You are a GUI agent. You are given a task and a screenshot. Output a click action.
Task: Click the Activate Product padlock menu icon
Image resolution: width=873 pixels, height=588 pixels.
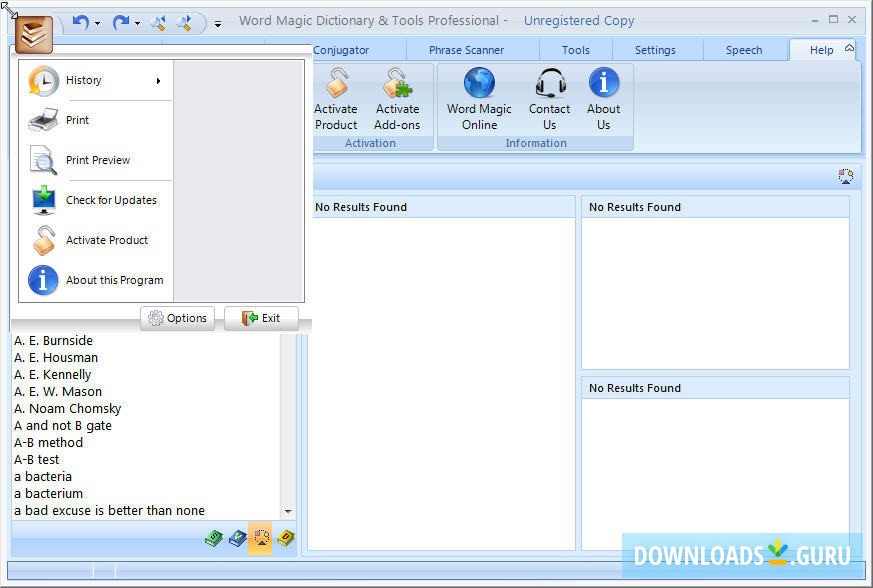point(43,240)
